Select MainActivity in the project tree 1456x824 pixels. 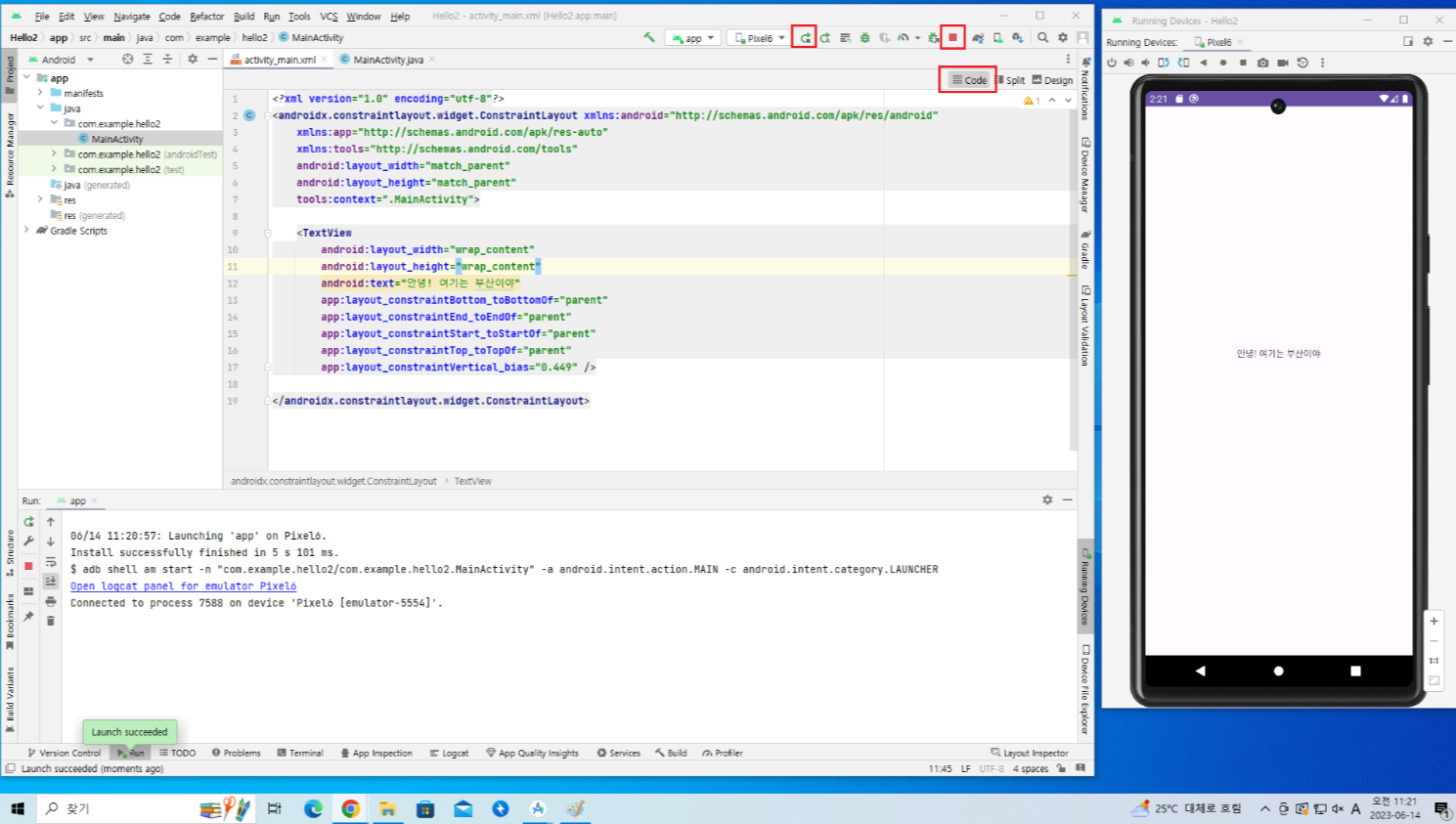[x=117, y=139]
